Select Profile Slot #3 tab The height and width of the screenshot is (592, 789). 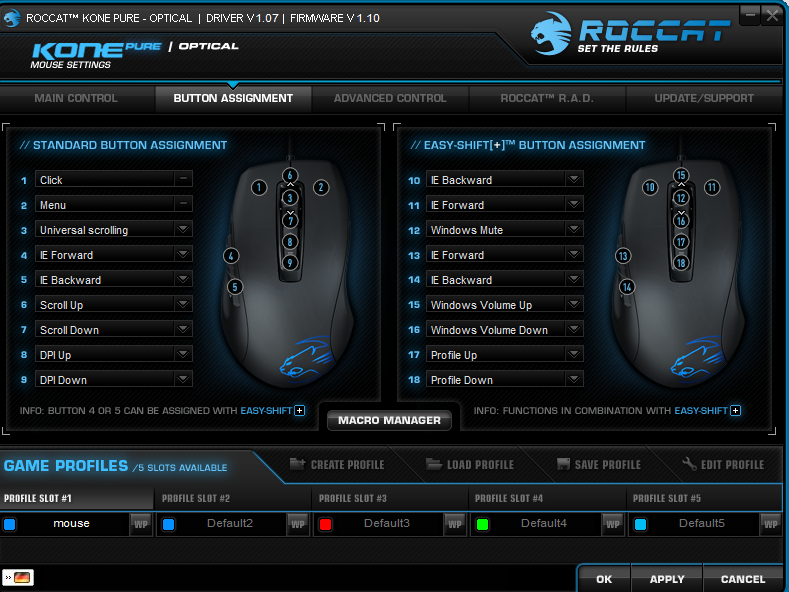(390, 498)
